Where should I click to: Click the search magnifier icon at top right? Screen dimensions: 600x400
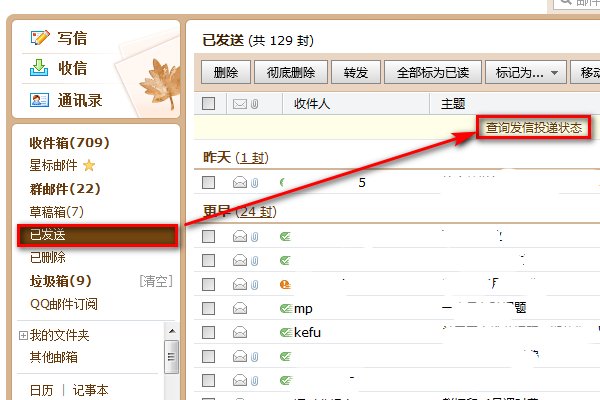coord(565,2)
